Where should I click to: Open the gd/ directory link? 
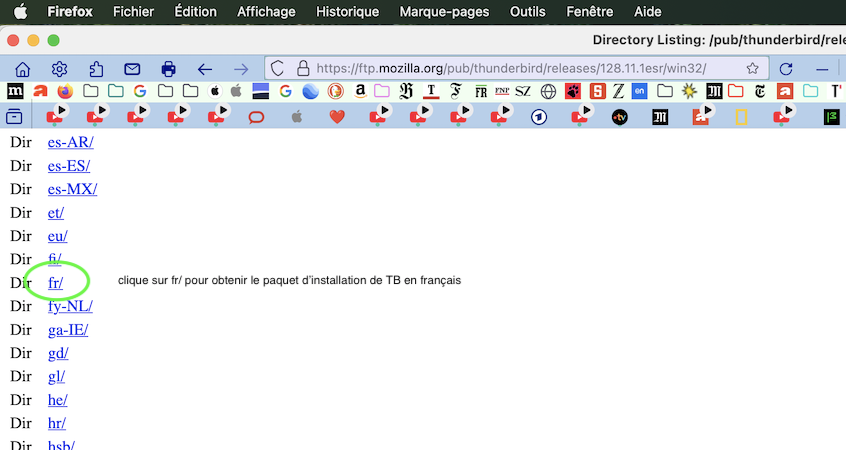pyautogui.click(x=58, y=353)
